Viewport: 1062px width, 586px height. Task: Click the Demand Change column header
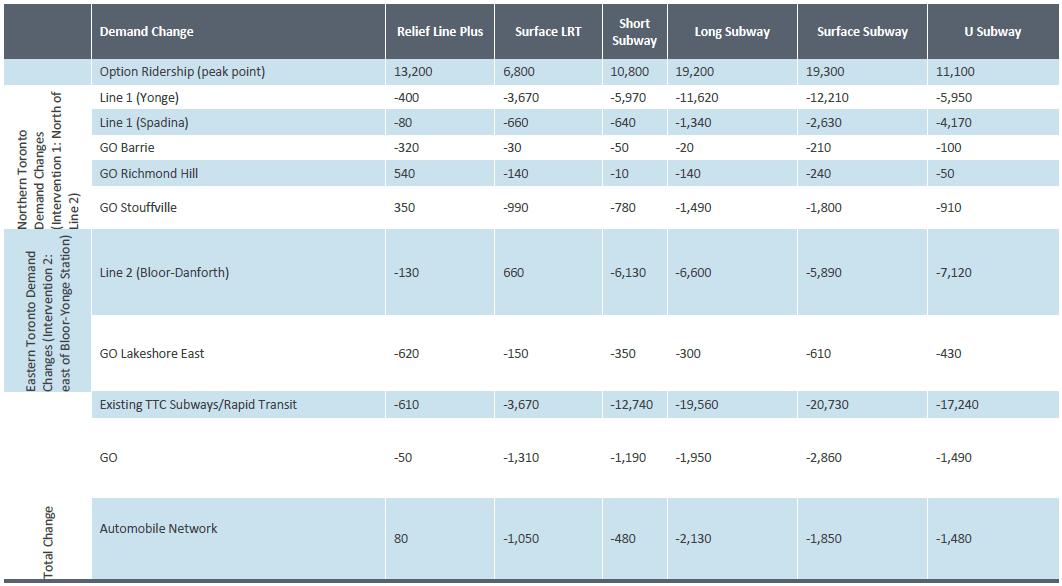click(x=147, y=32)
